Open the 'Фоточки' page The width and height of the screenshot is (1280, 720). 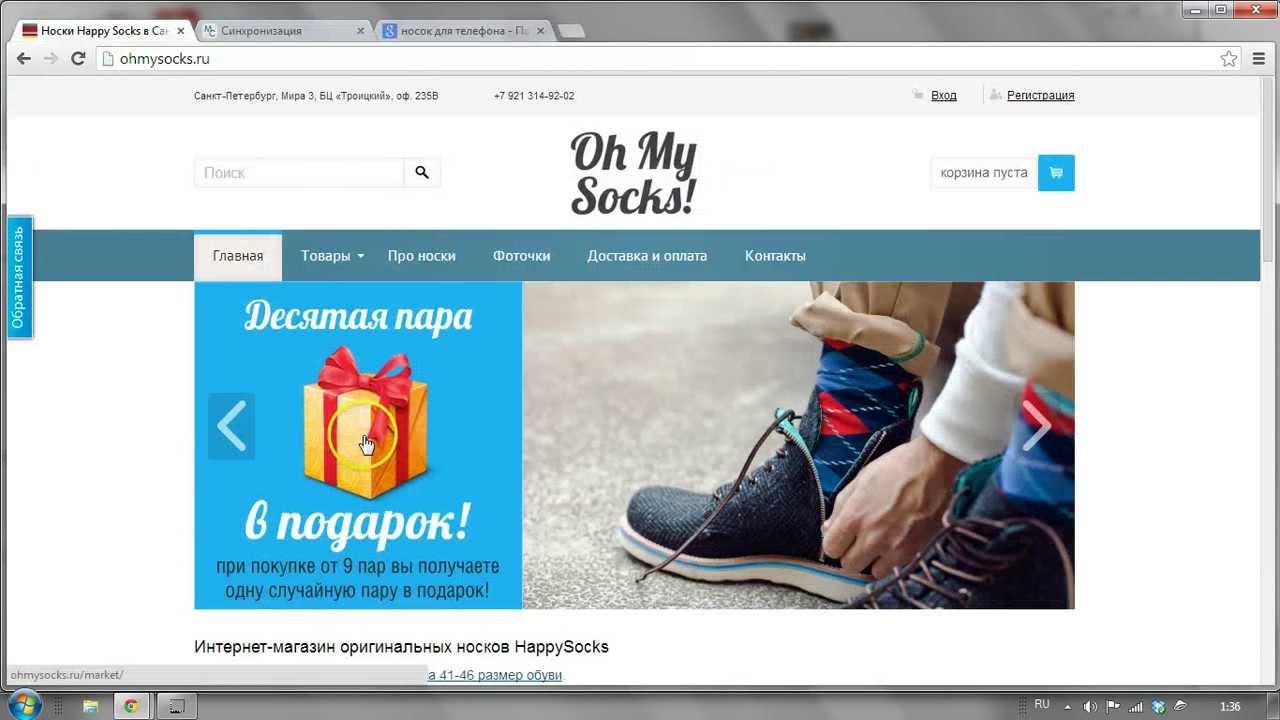[521, 256]
